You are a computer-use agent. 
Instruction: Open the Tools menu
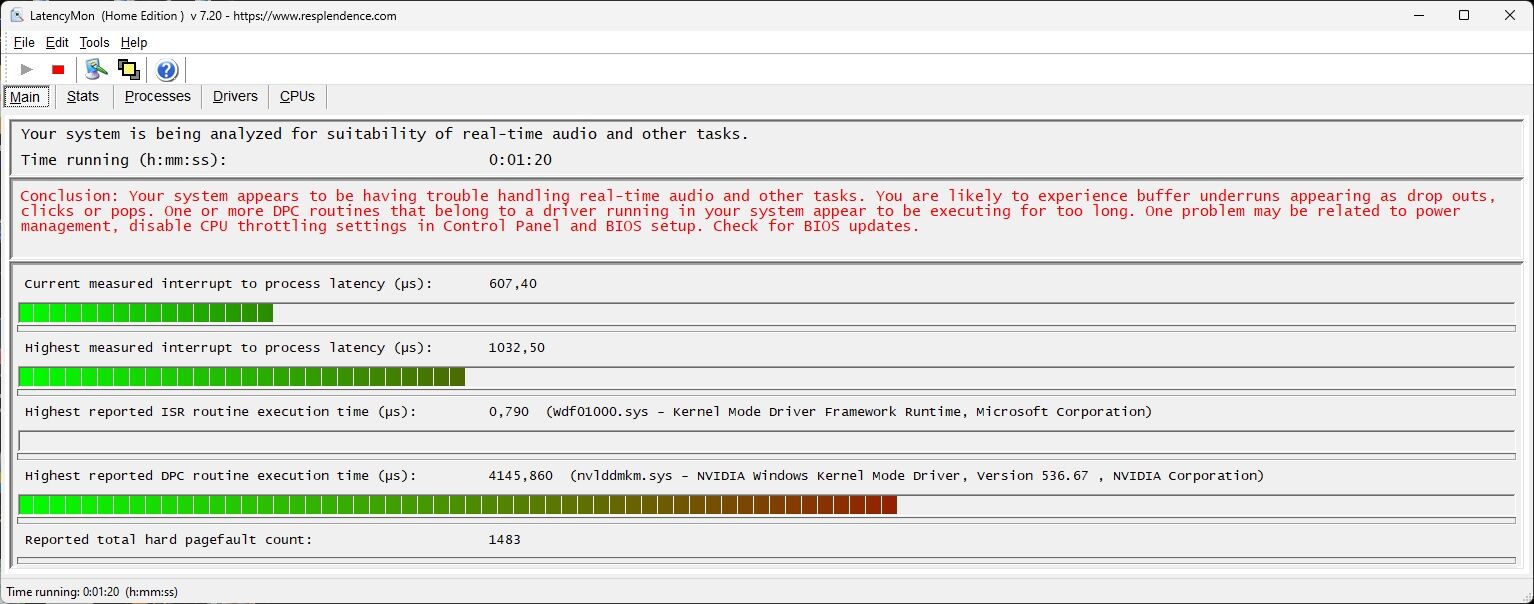[x=94, y=42]
